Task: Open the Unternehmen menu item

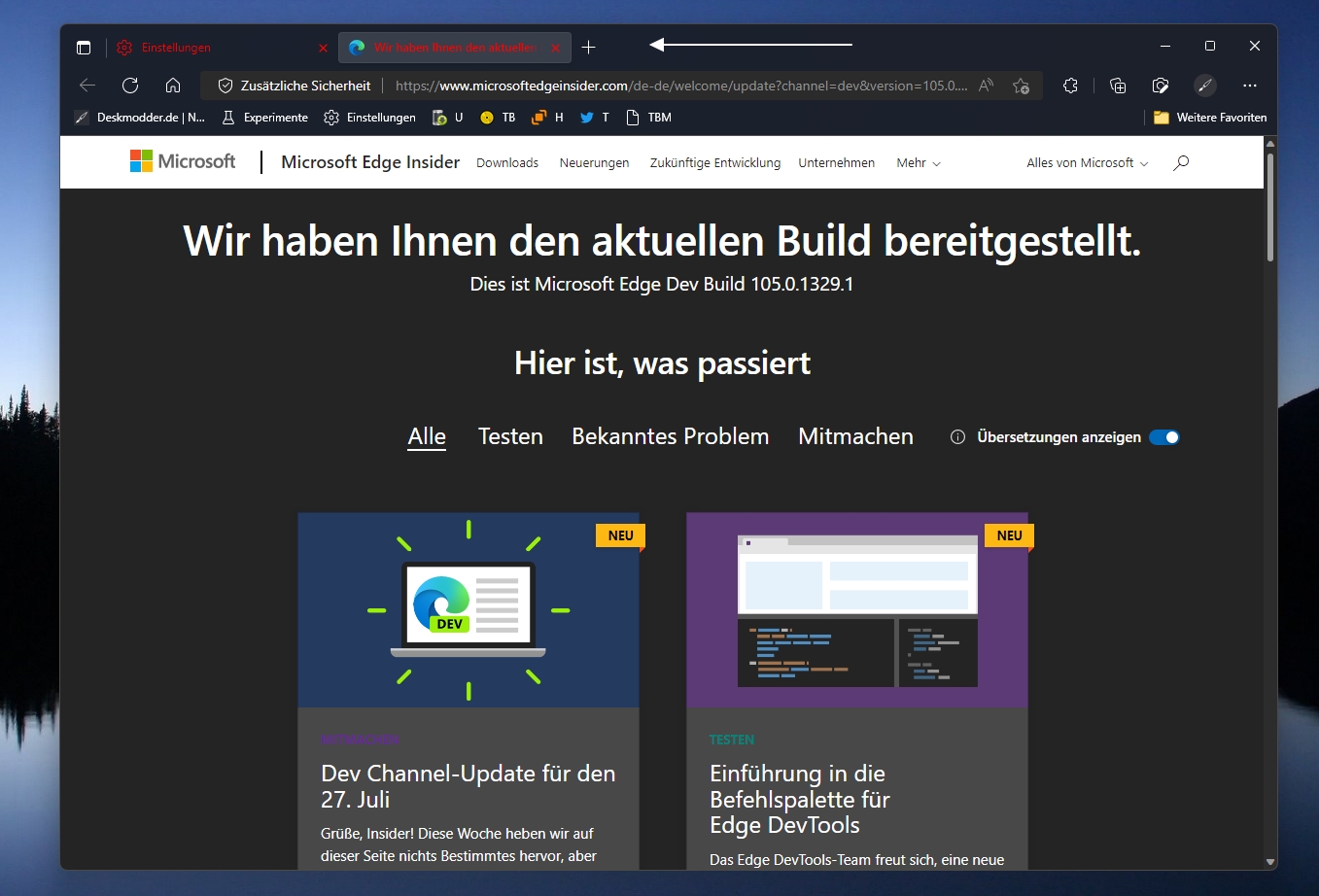Action: tap(837, 163)
